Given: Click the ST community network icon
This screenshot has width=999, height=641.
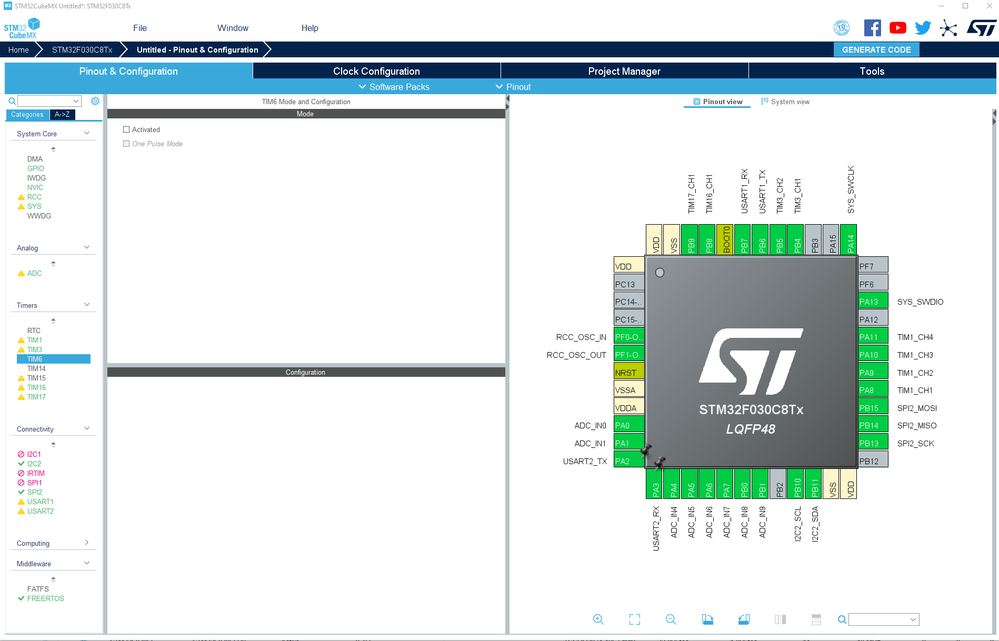Looking at the screenshot, I should tap(948, 28).
